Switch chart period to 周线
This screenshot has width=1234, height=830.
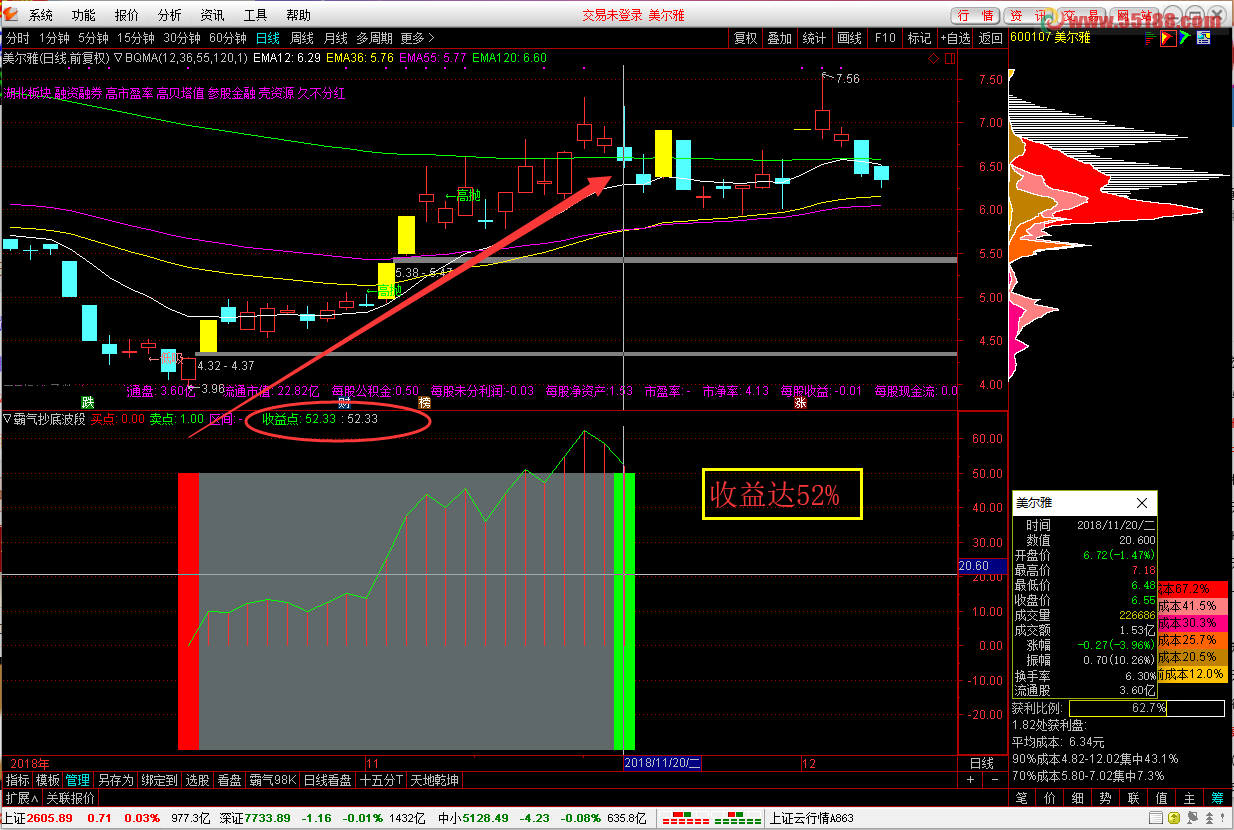pyautogui.click(x=302, y=38)
